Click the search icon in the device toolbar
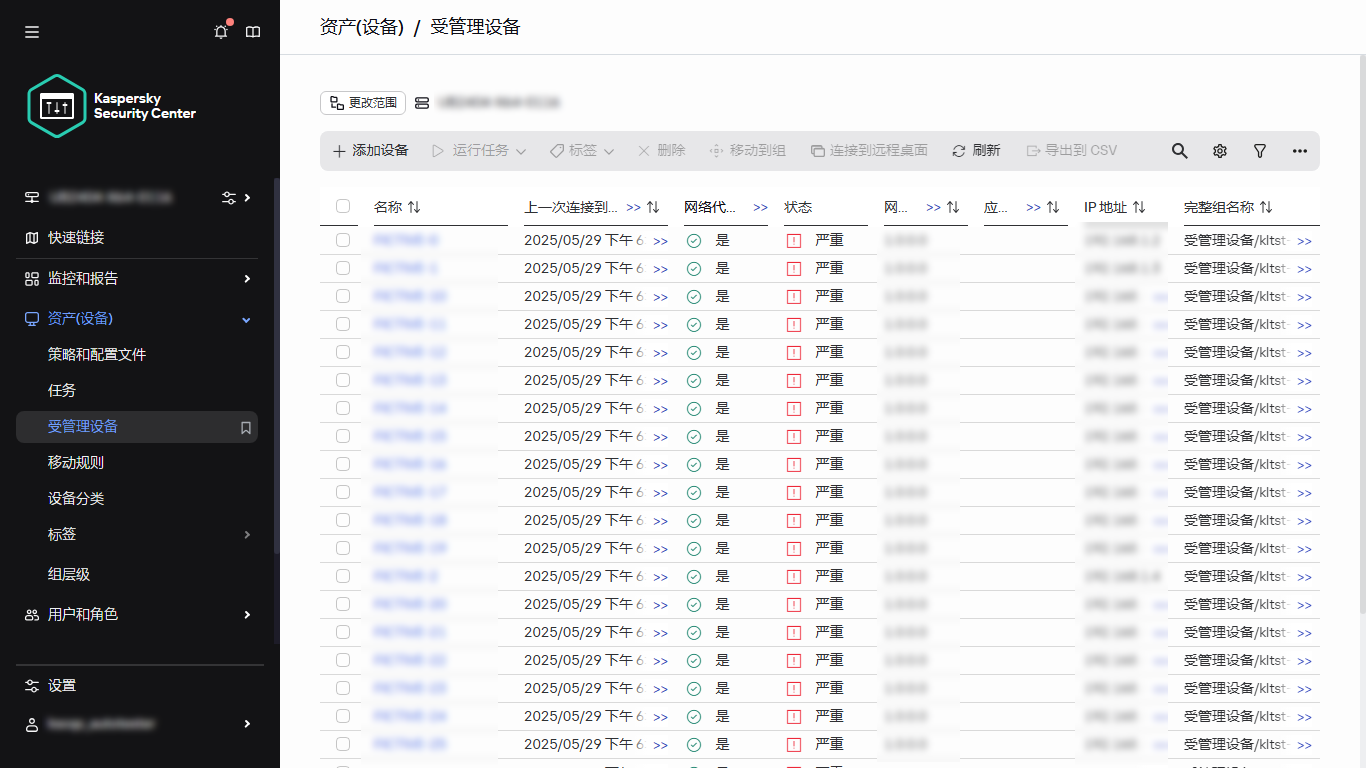The height and width of the screenshot is (768, 1366). 1179,150
